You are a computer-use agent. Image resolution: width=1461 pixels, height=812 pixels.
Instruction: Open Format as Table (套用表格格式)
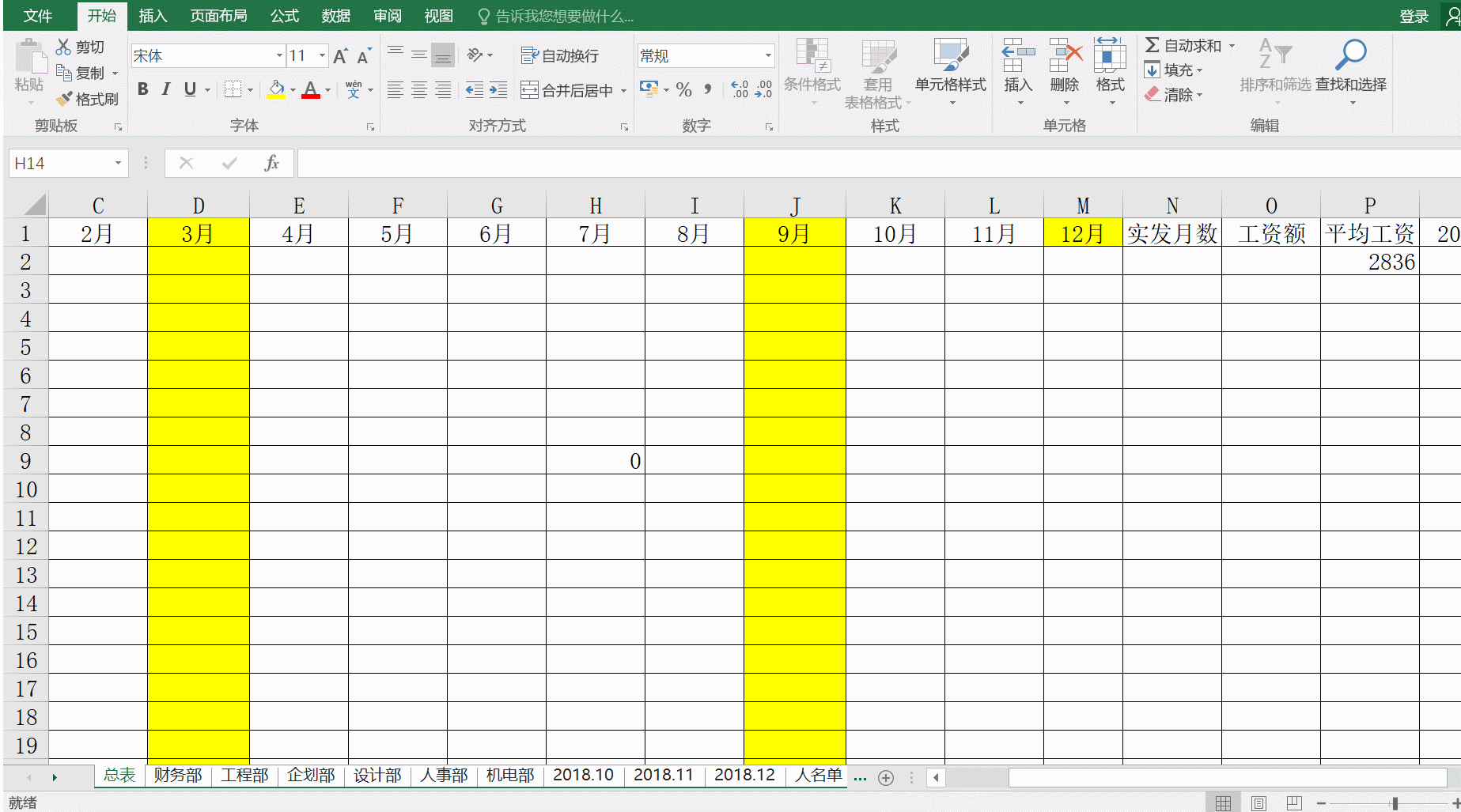coord(877,74)
